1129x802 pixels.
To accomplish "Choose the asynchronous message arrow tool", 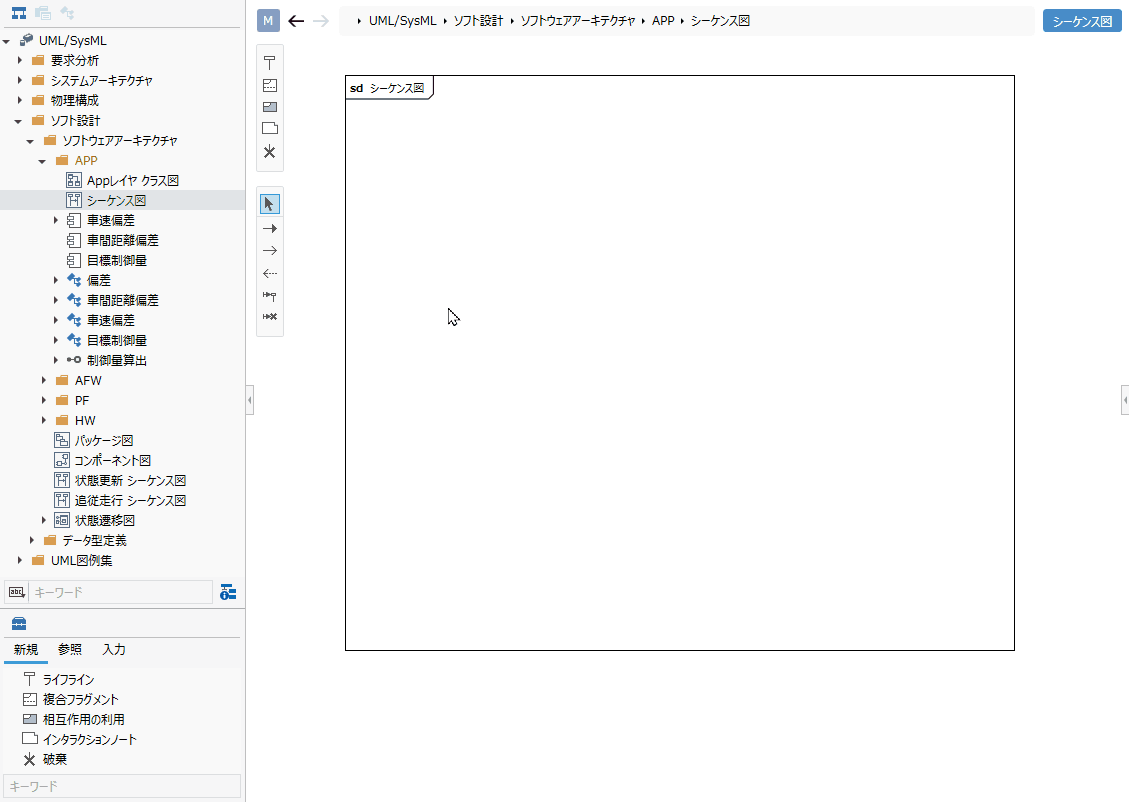I will [x=269, y=251].
